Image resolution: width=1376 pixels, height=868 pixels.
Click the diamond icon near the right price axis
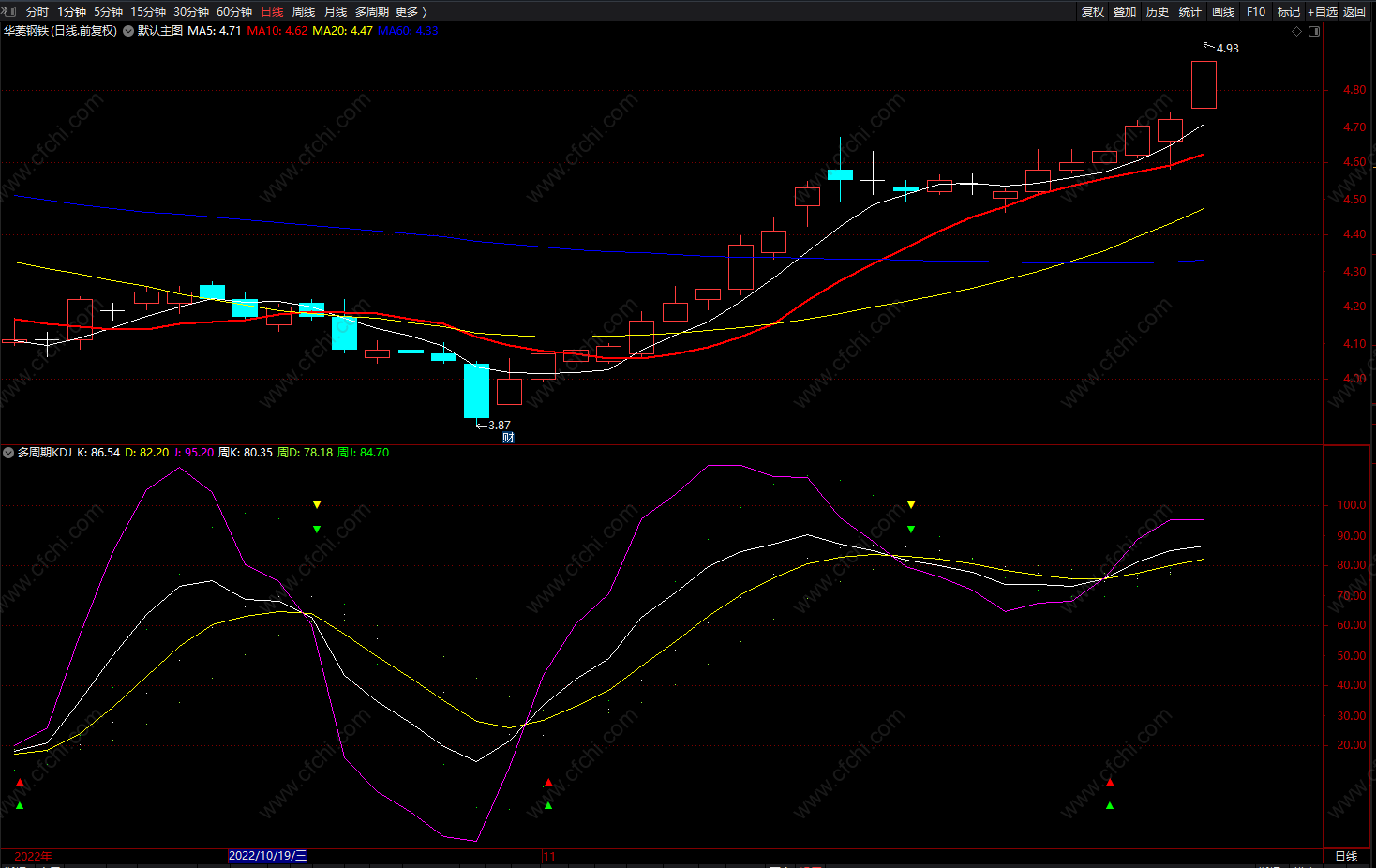pyautogui.click(x=1297, y=31)
